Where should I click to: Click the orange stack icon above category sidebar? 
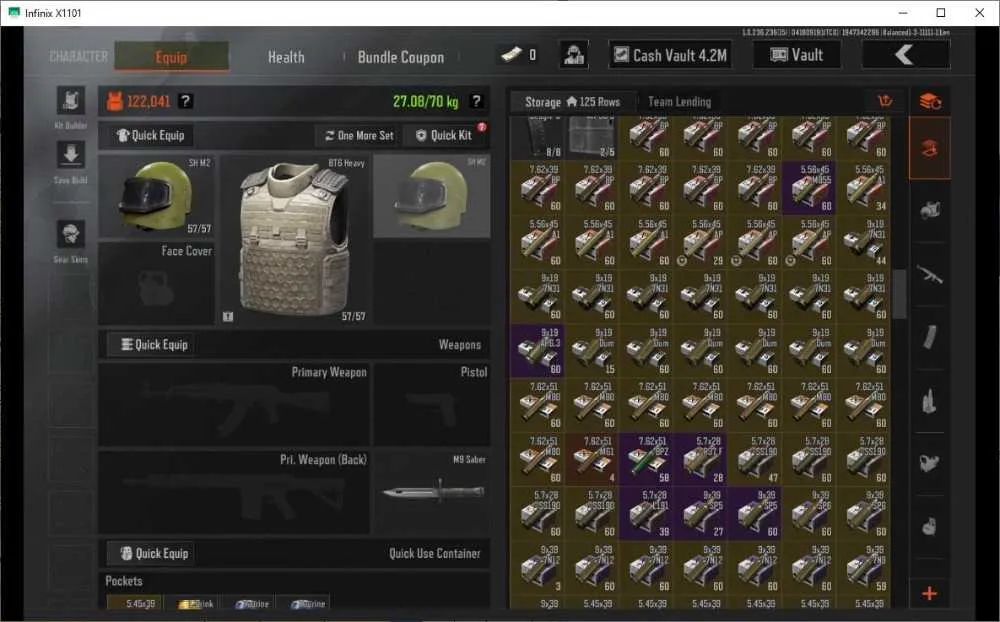pos(930,101)
